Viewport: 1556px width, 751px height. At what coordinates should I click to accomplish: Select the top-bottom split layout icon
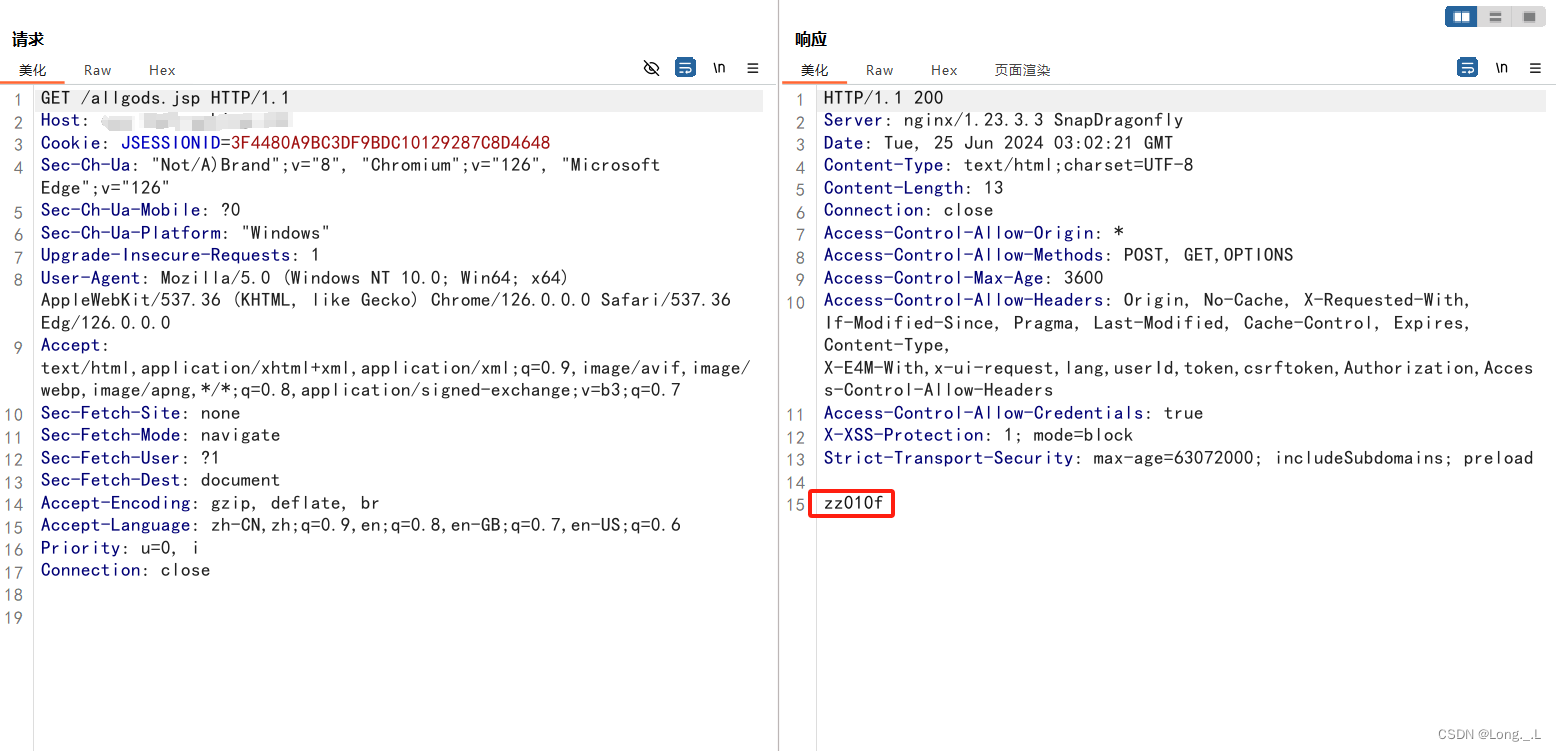tap(1494, 16)
